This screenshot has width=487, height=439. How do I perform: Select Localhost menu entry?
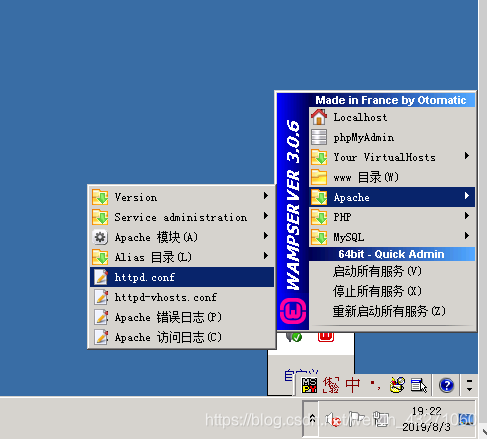tap(392, 117)
